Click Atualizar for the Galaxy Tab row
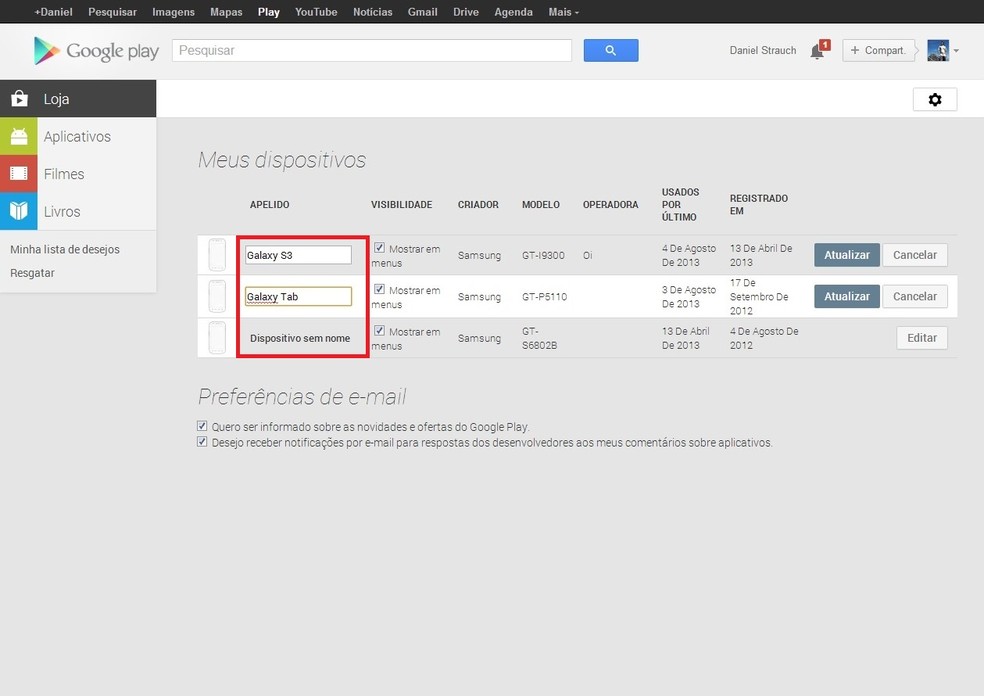 pos(847,296)
